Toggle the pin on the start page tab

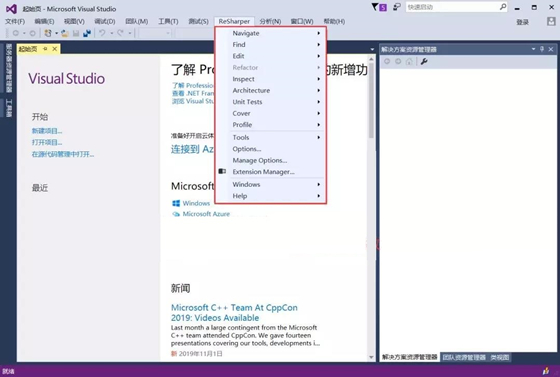[45, 49]
